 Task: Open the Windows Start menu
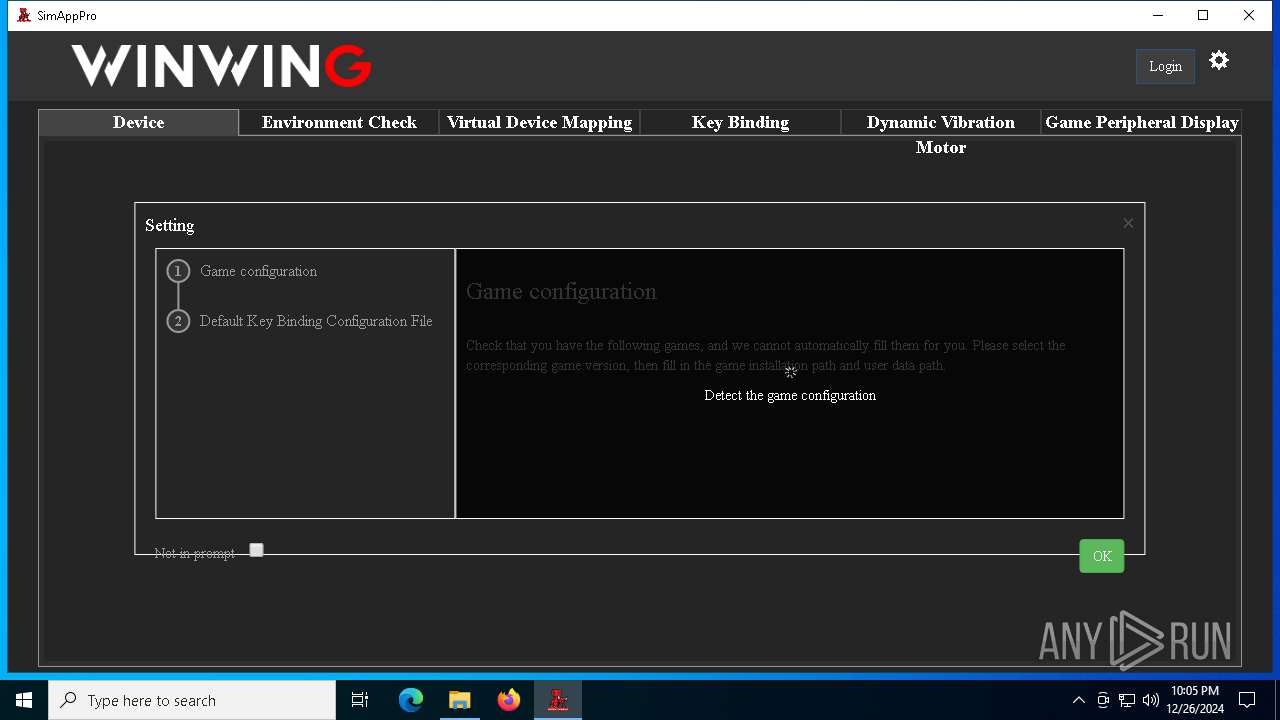[24, 700]
